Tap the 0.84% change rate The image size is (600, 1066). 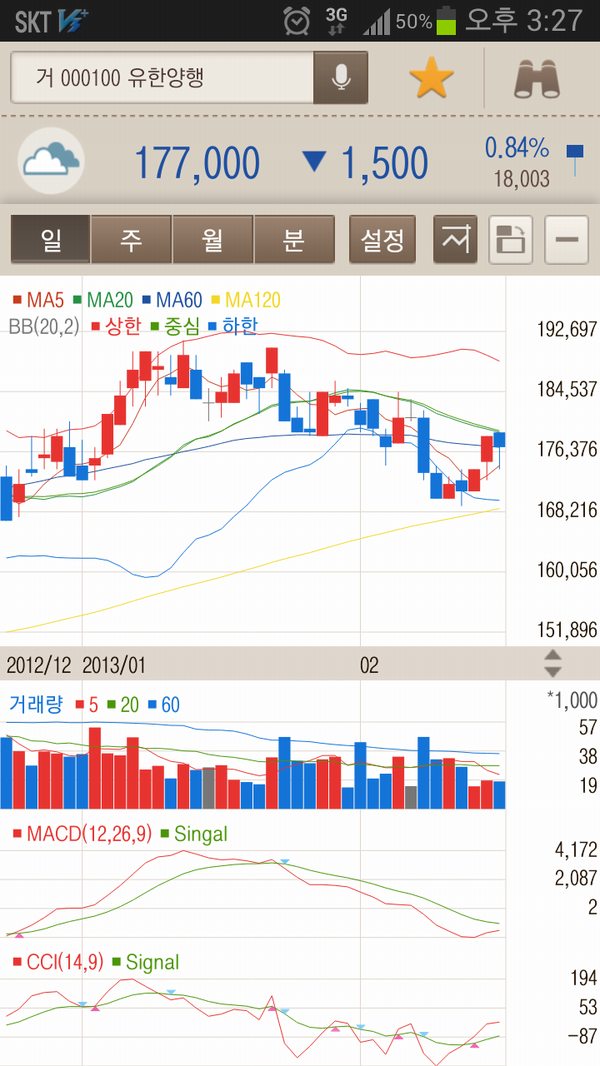point(516,148)
